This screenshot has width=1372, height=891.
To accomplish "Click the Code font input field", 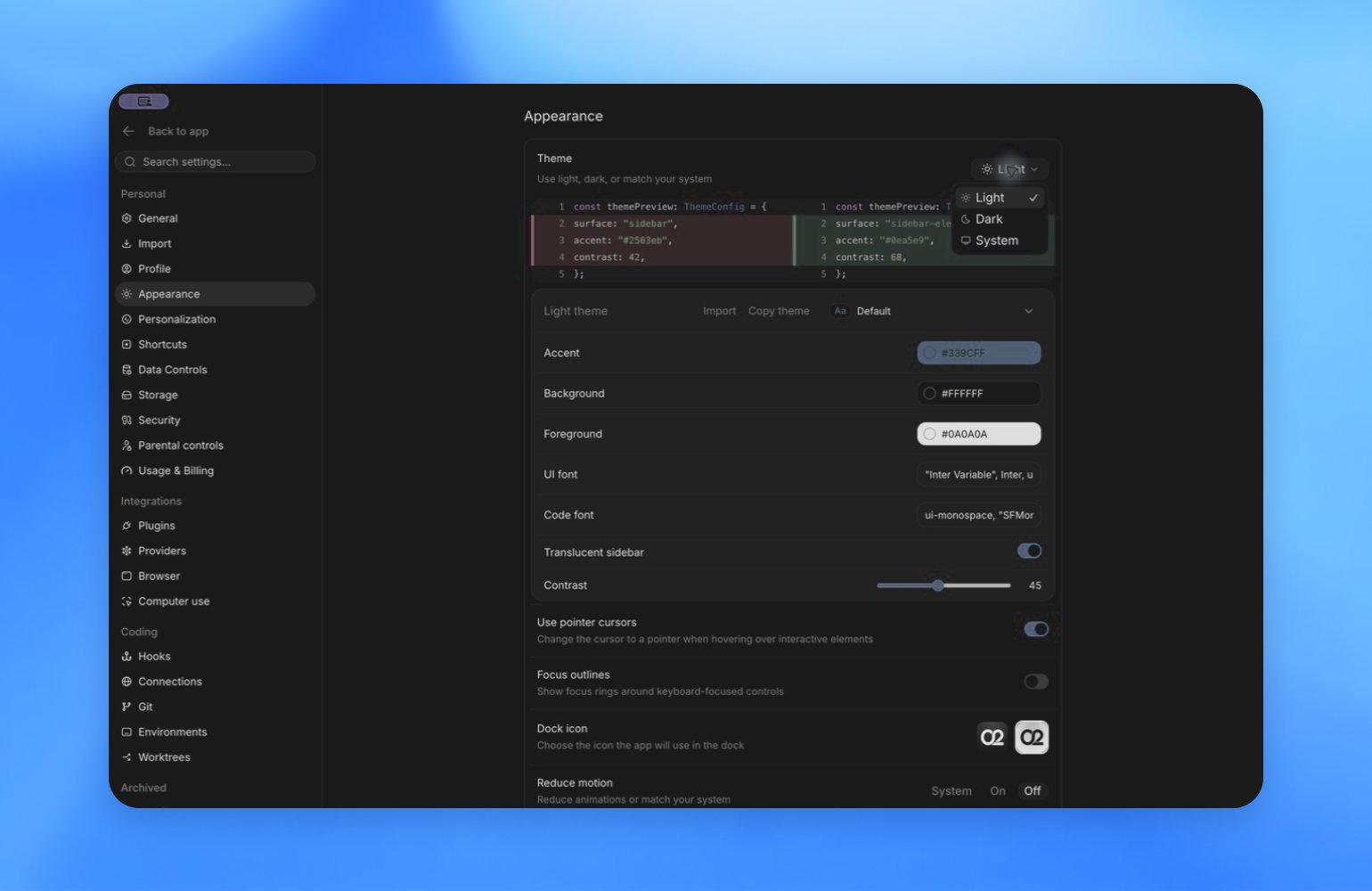I will (978, 515).
